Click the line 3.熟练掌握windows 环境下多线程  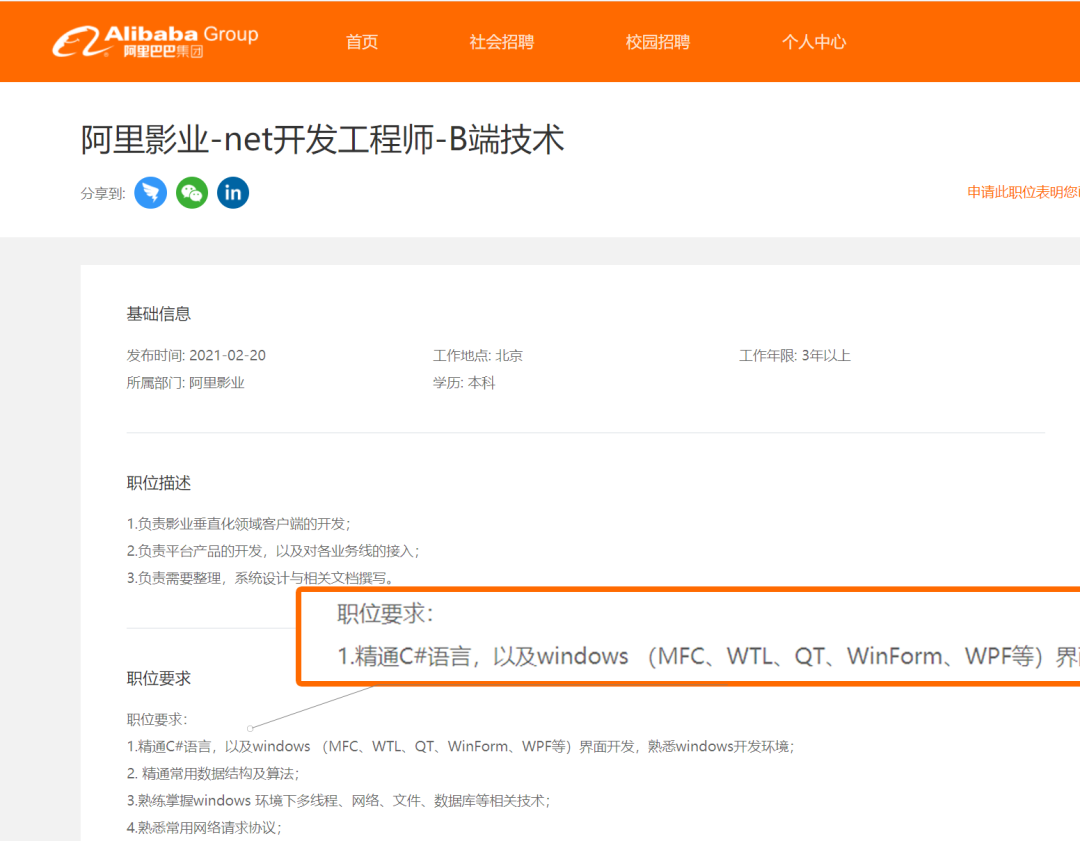tap(338, 800)
